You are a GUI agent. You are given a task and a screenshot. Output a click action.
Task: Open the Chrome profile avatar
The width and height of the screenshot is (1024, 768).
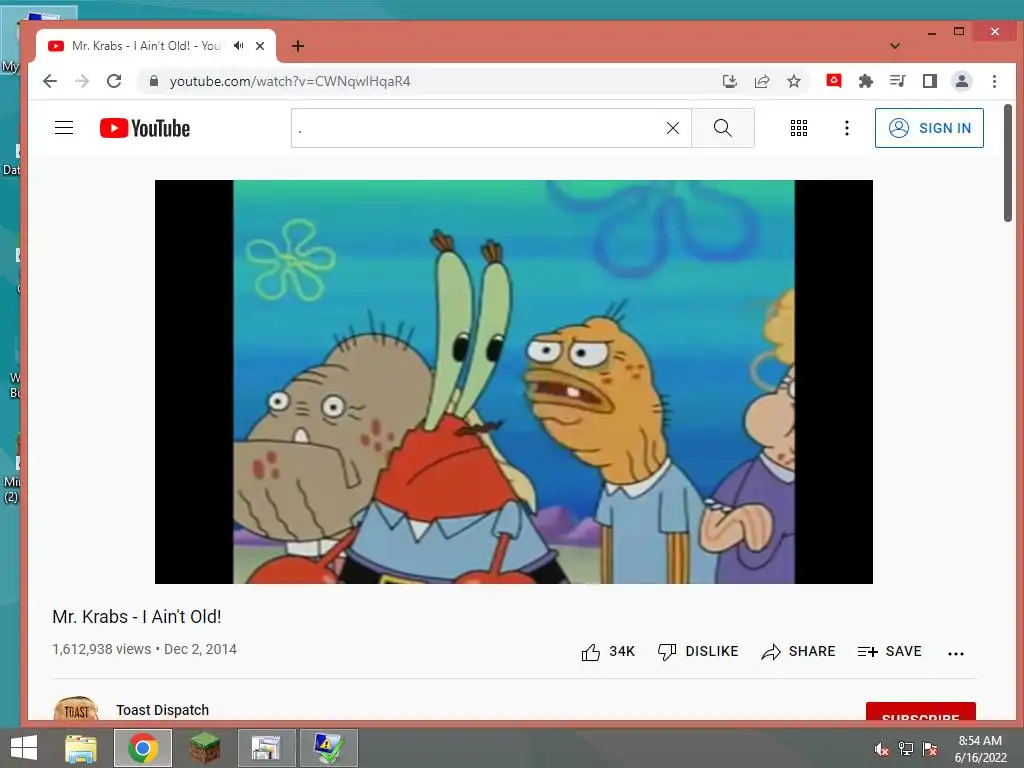pos(961,81)
